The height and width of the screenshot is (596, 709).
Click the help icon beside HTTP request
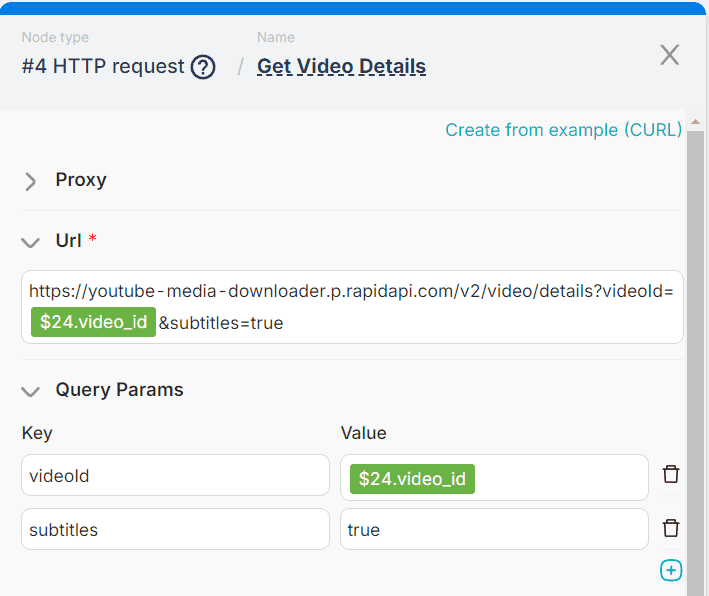(x=203, y=67)
